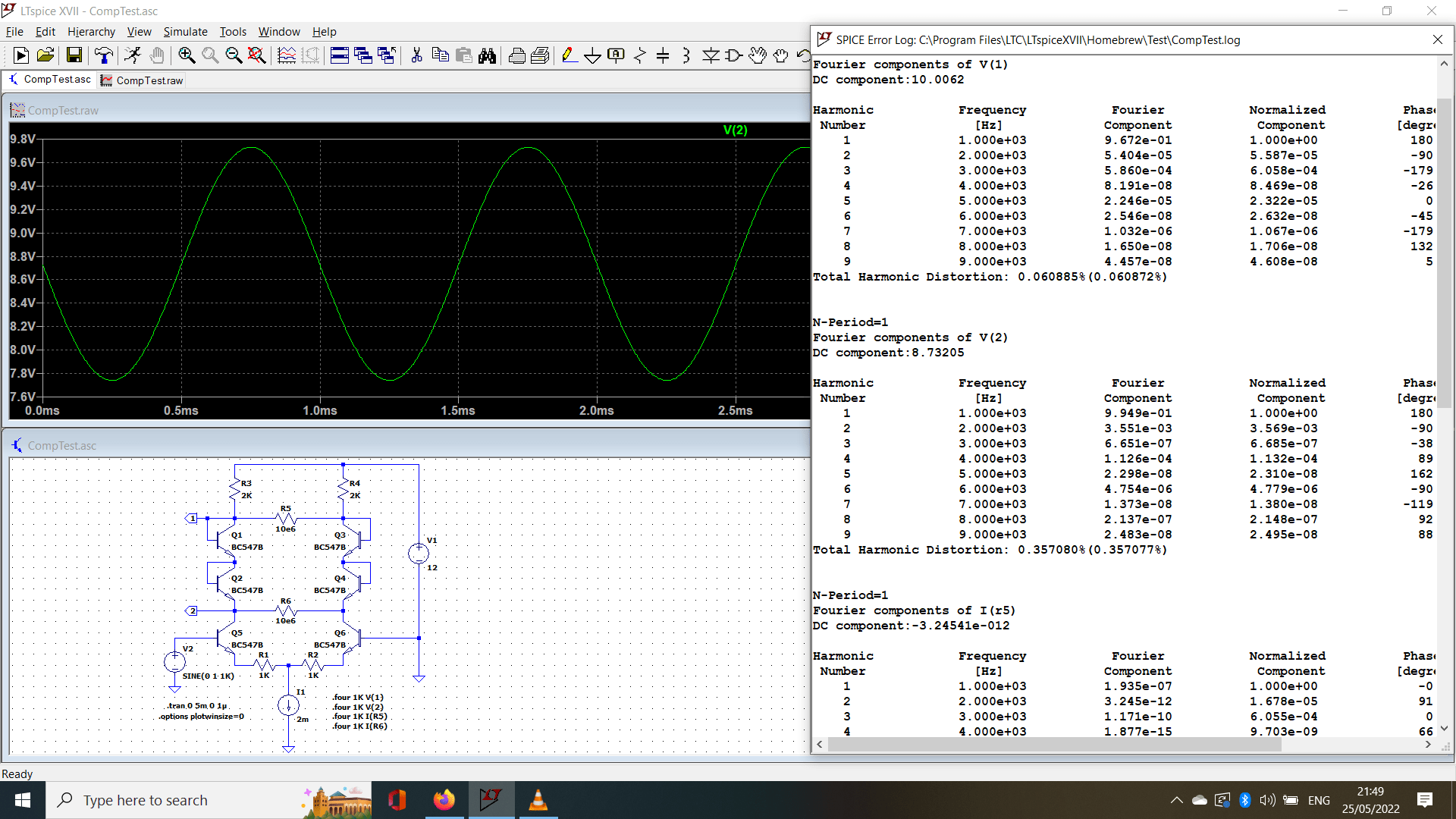Select the Move hand tool
The width and height of the screenshot is (1456, 819).
(758, 55)
